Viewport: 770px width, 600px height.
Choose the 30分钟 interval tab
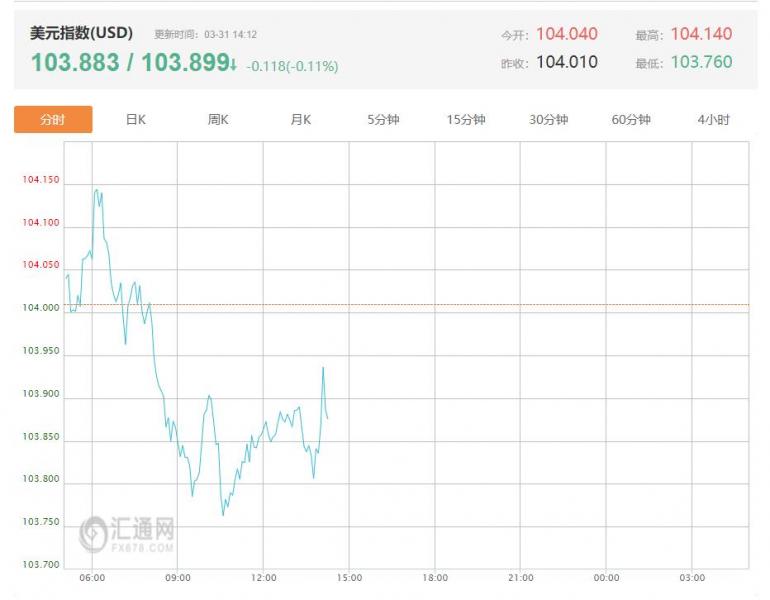548,120
